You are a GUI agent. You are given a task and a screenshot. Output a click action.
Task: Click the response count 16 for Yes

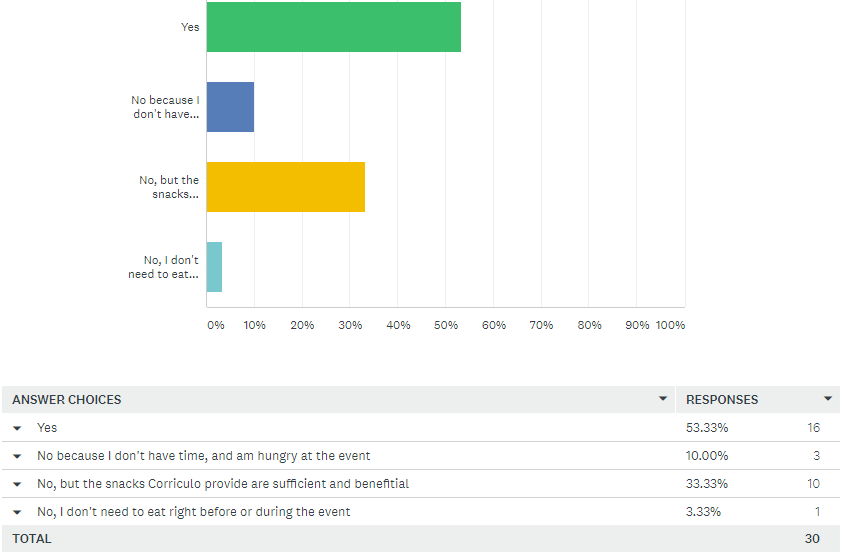pos(813,428)
